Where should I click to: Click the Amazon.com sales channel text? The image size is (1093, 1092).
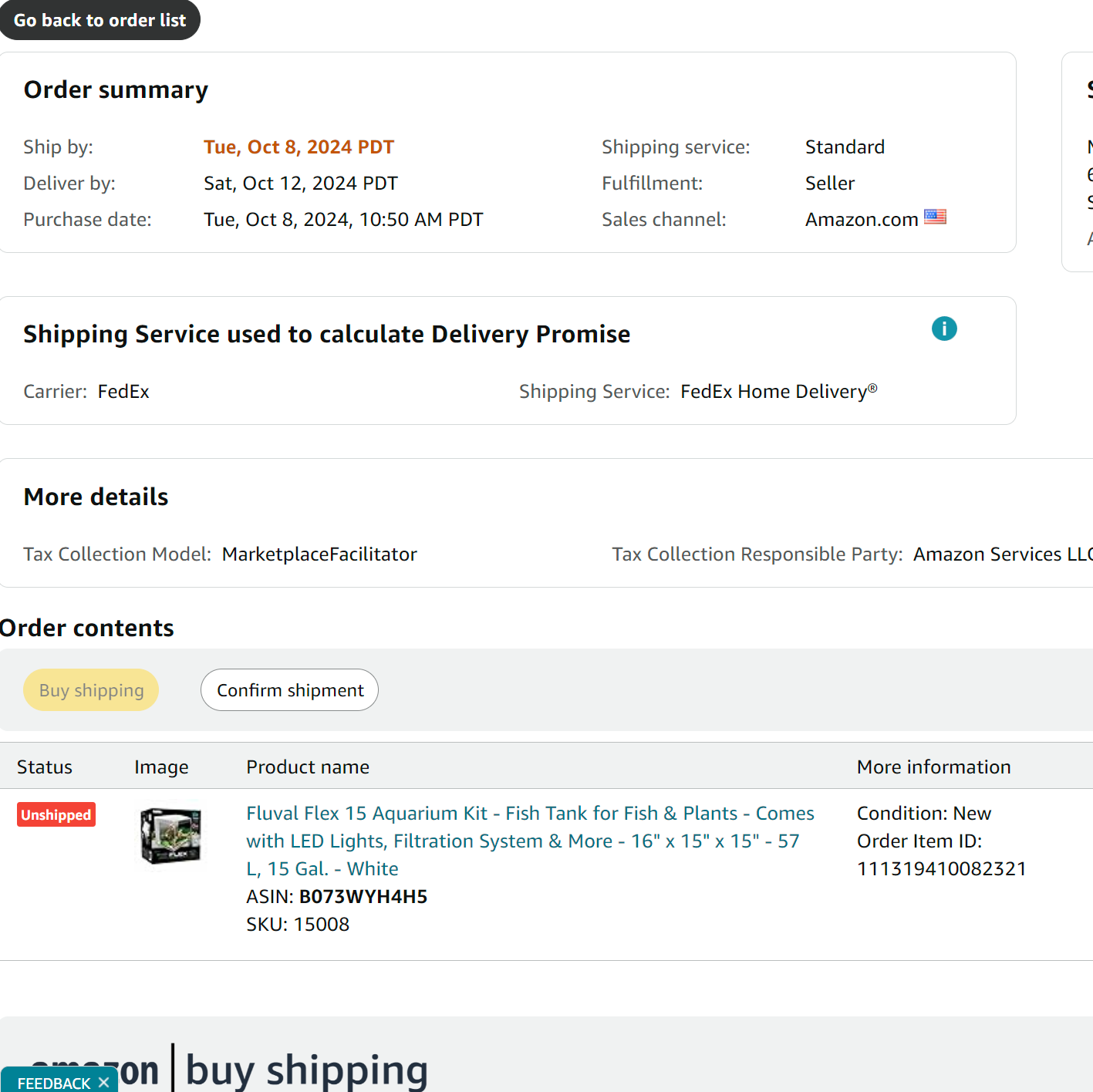point(862,220)
